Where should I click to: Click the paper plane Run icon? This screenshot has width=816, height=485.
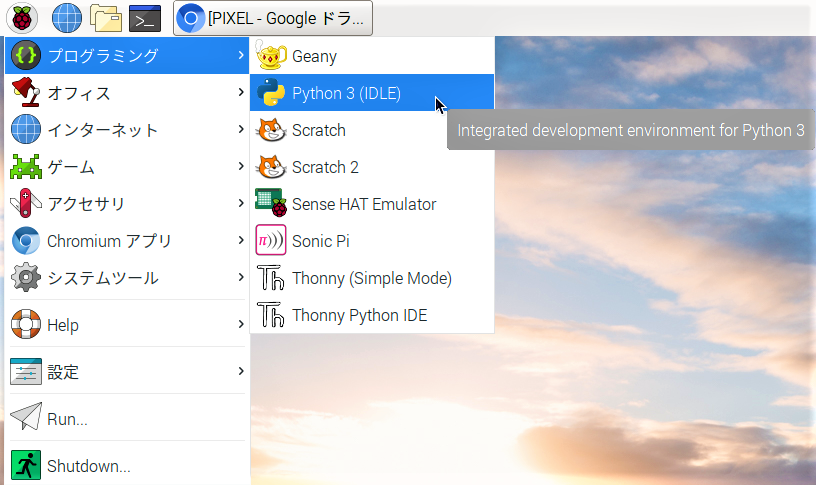[26, 416]
